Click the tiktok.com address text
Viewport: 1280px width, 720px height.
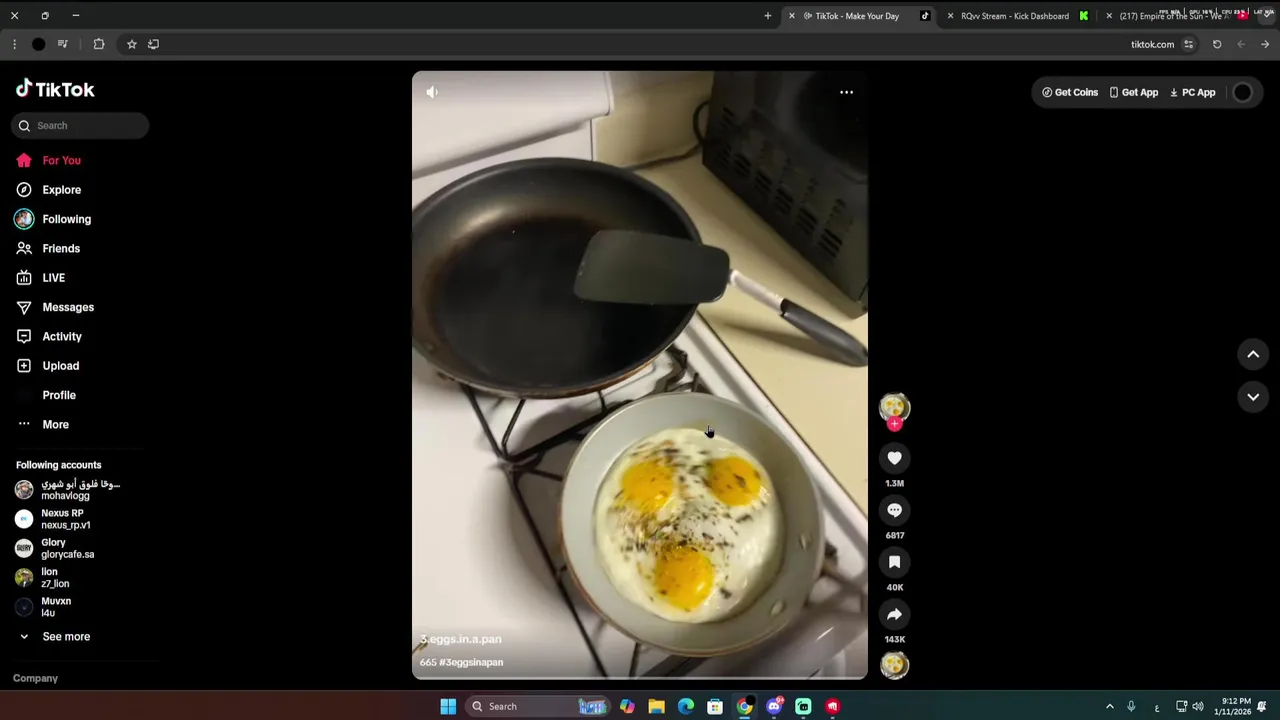[x=1152, y=44]
